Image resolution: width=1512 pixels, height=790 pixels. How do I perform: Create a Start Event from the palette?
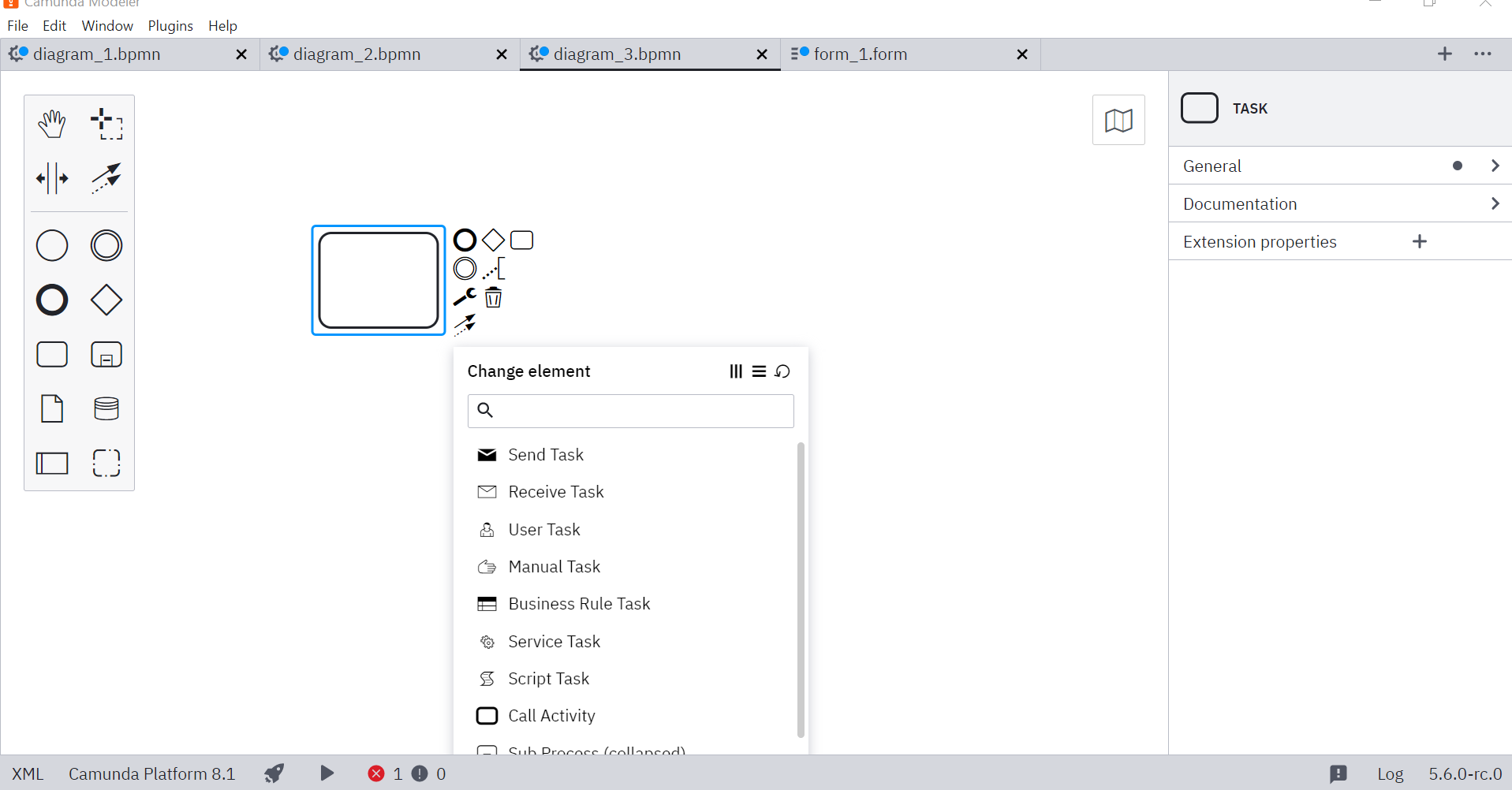pyautogui.click(x=51, y=245)
